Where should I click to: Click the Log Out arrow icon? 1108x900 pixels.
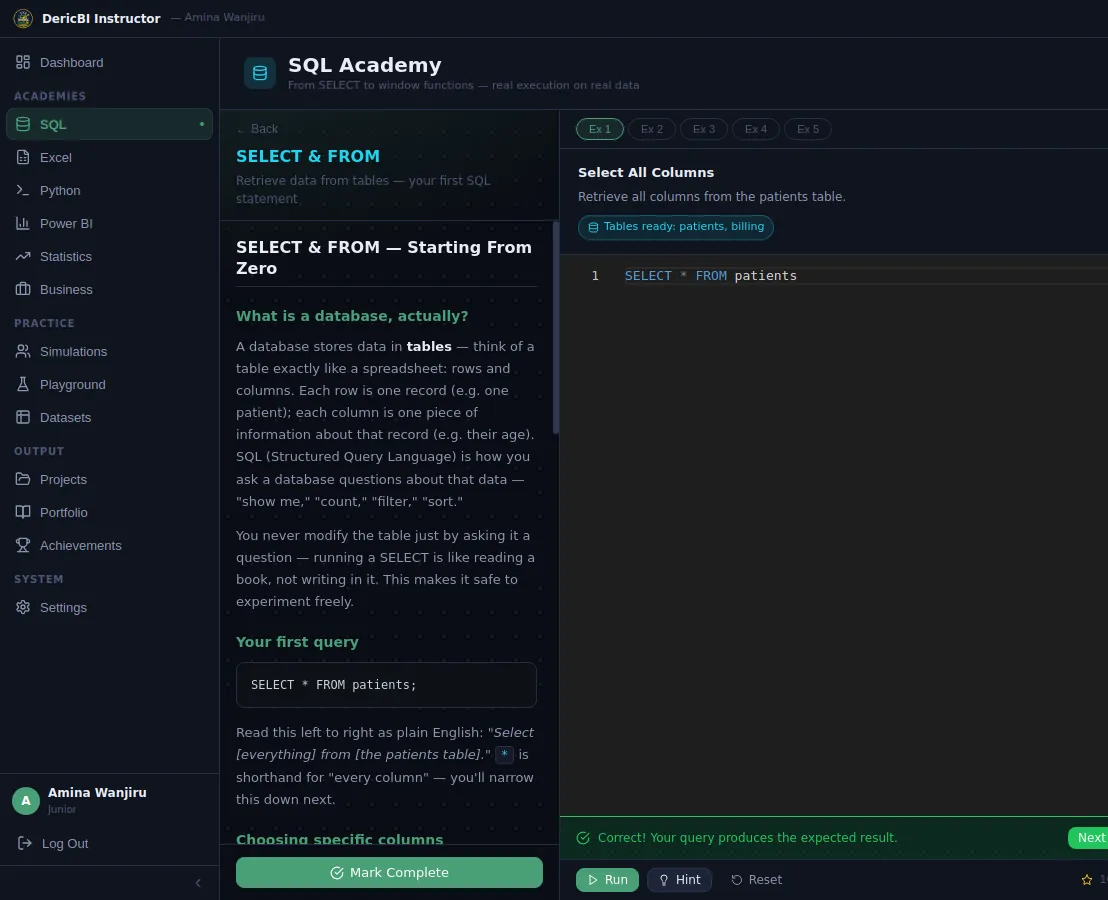point(25,843)
